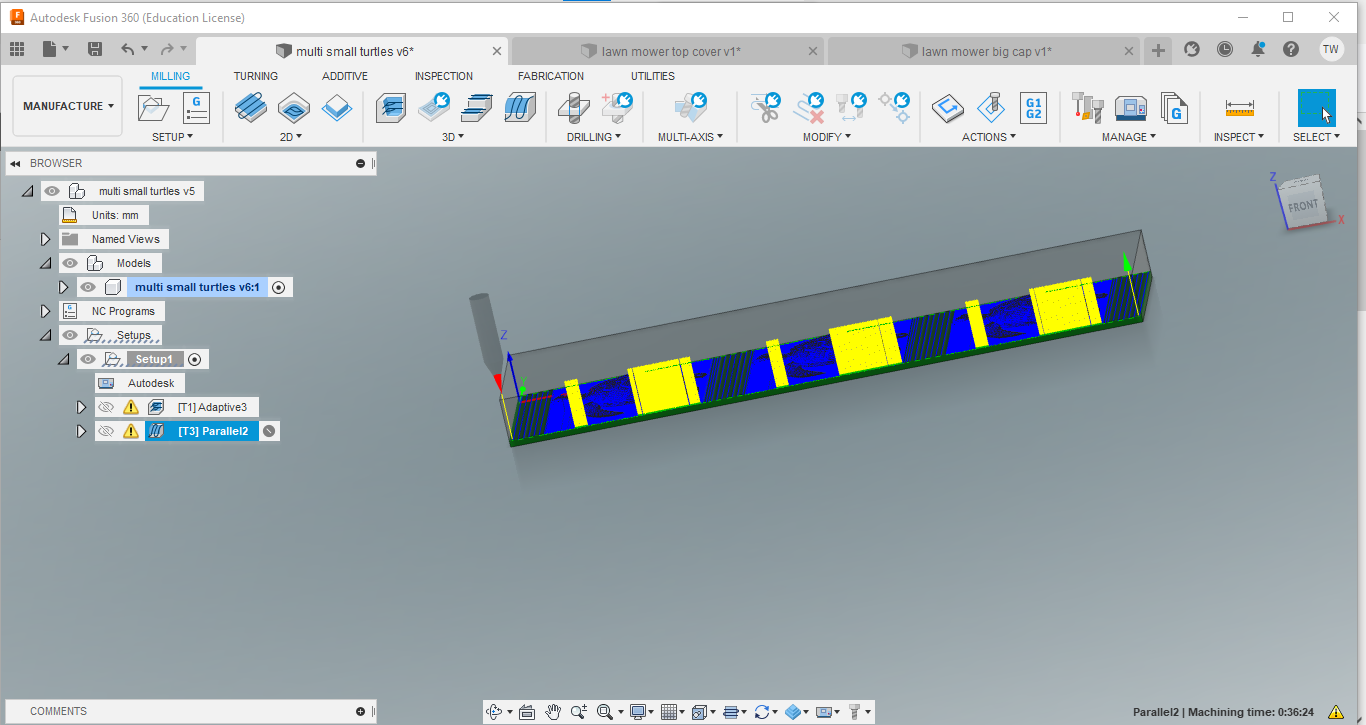Click the New Setup folder icon

click(x=154, y=107)
